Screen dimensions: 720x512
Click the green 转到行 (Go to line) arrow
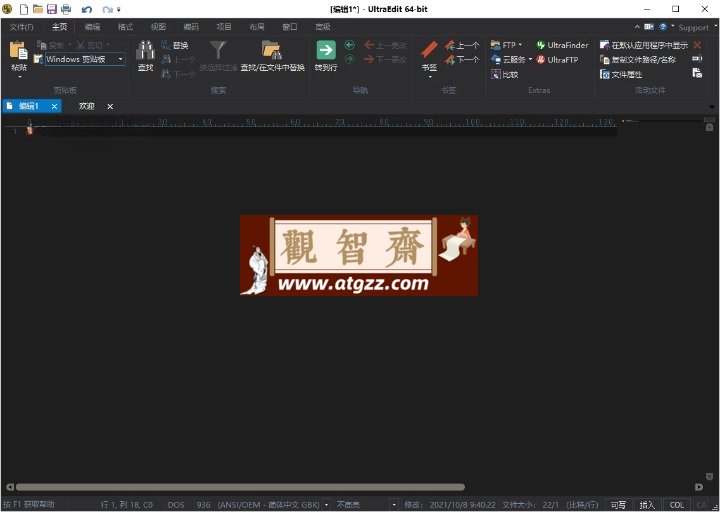point(326,50)
